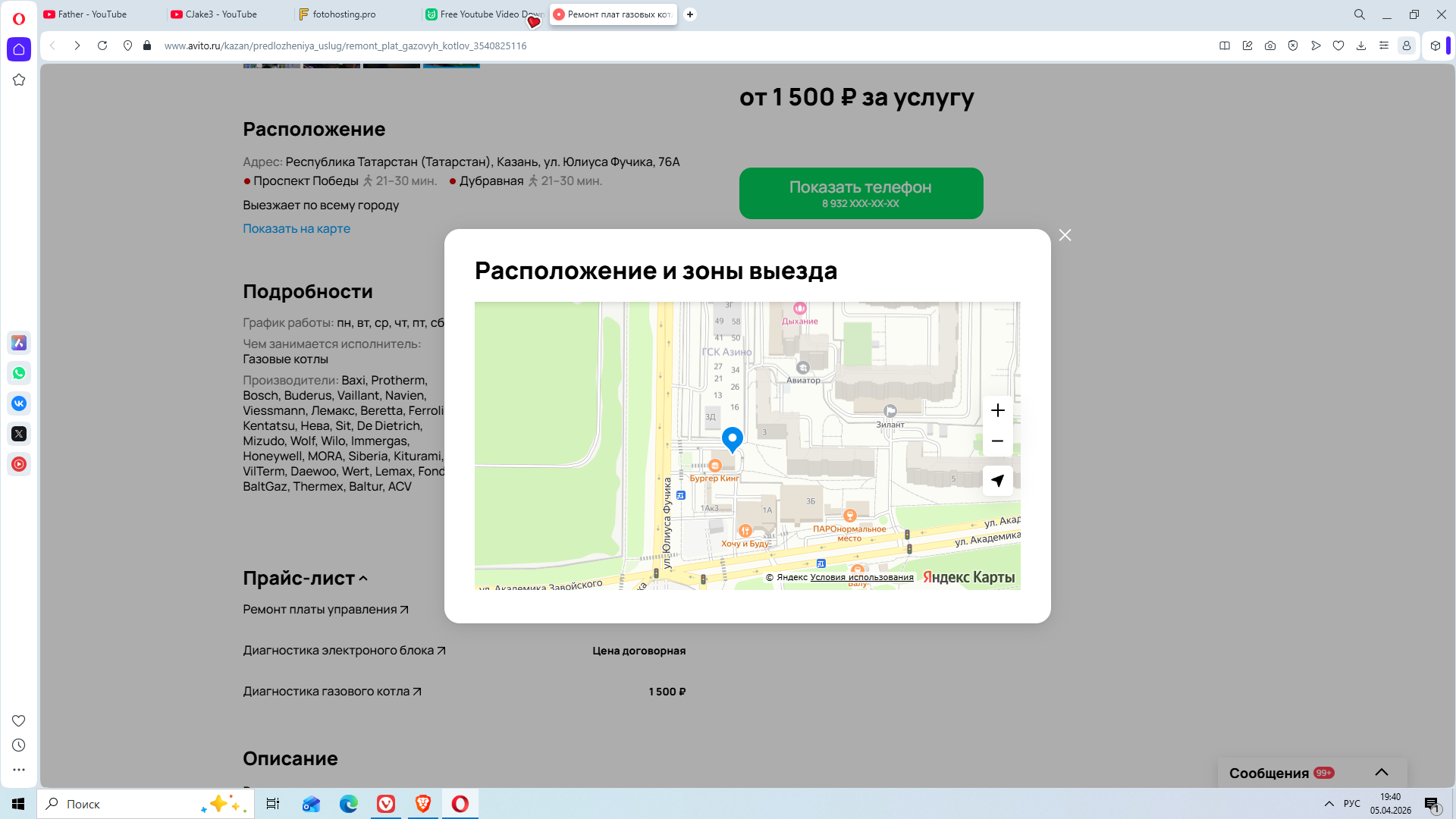Viewport: 1456px width, 819px height.
Task: Click the blue location pin on map
Action: 732,438
